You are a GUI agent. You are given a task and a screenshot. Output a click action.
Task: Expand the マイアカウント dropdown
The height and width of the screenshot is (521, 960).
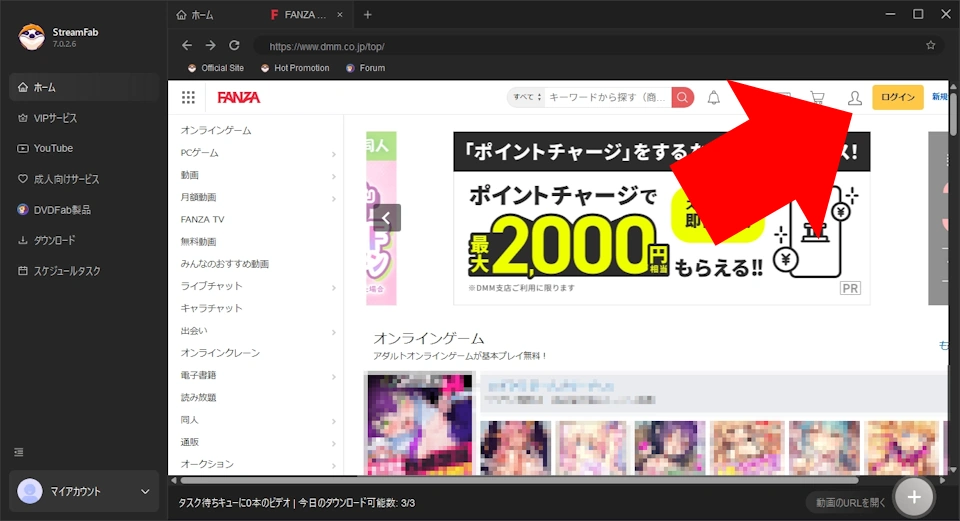pyautogui.click(x=145, y=491)
